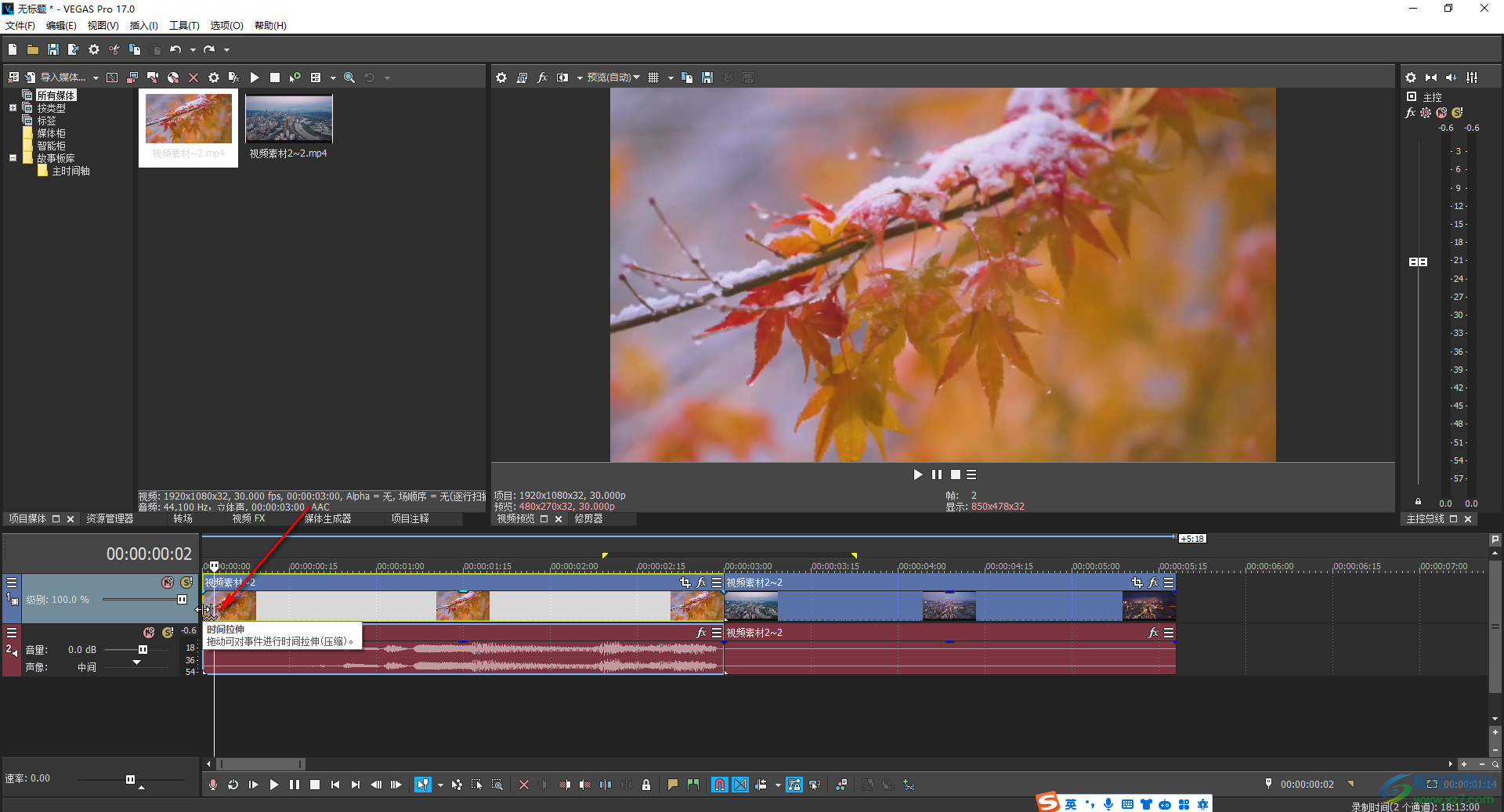Open the Undo history dropdown arrow

(193, 50)
